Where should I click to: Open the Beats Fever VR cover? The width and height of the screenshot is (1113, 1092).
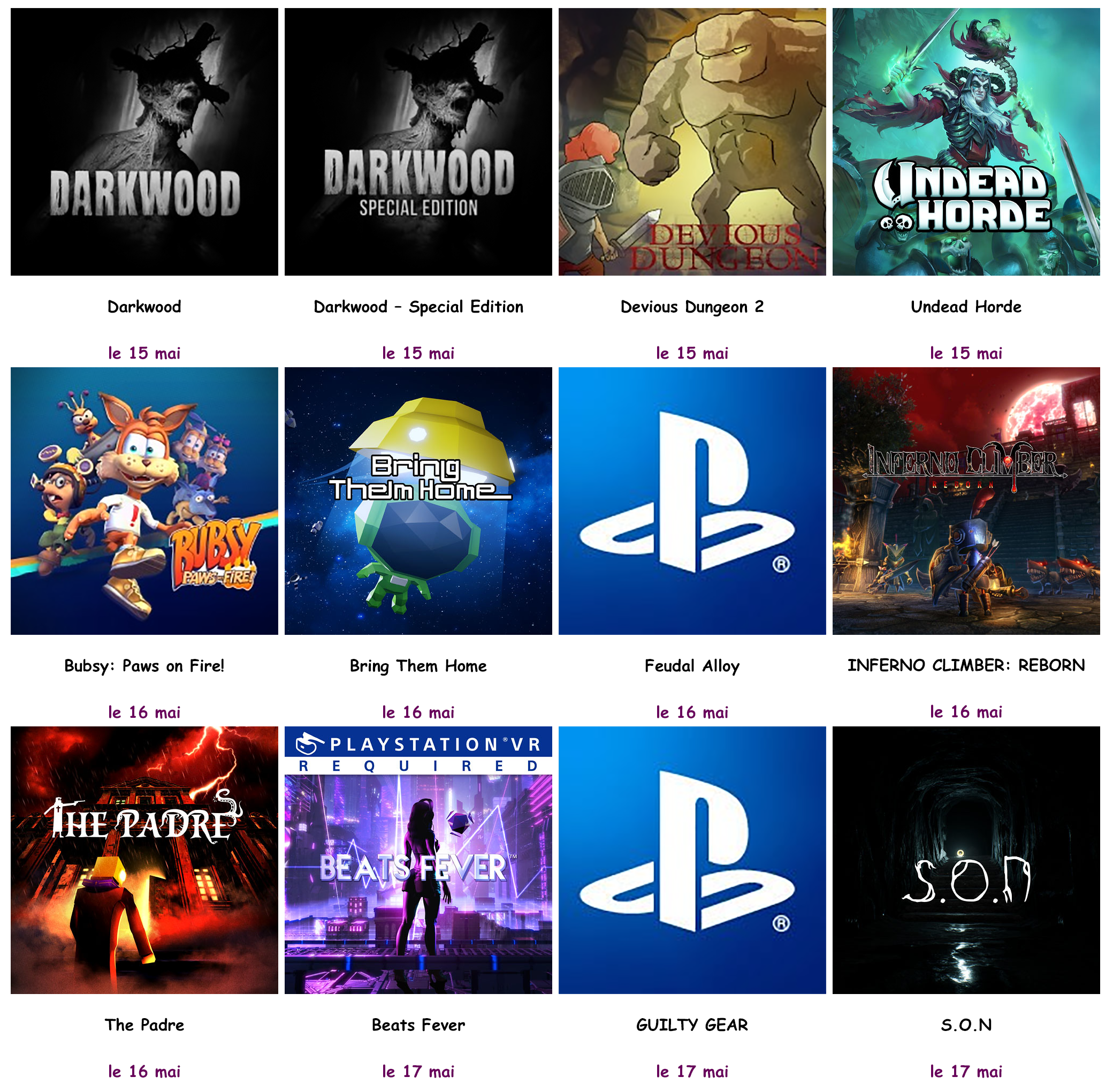click(418, 860)
